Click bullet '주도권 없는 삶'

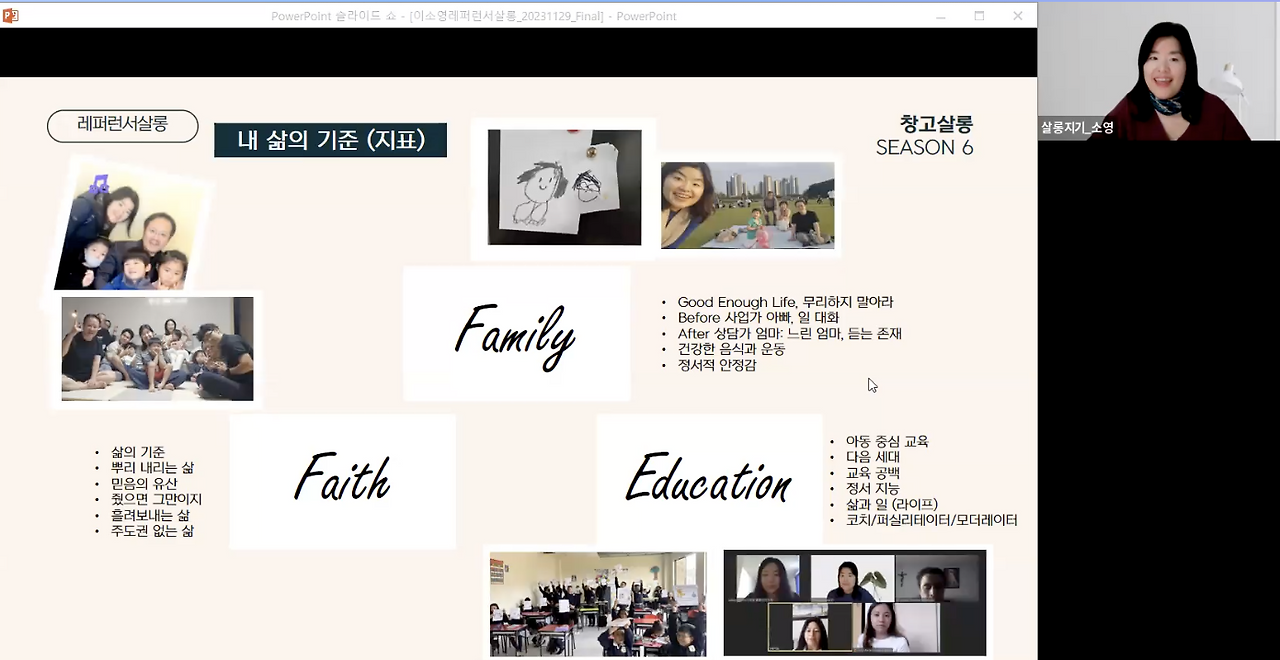152,531
